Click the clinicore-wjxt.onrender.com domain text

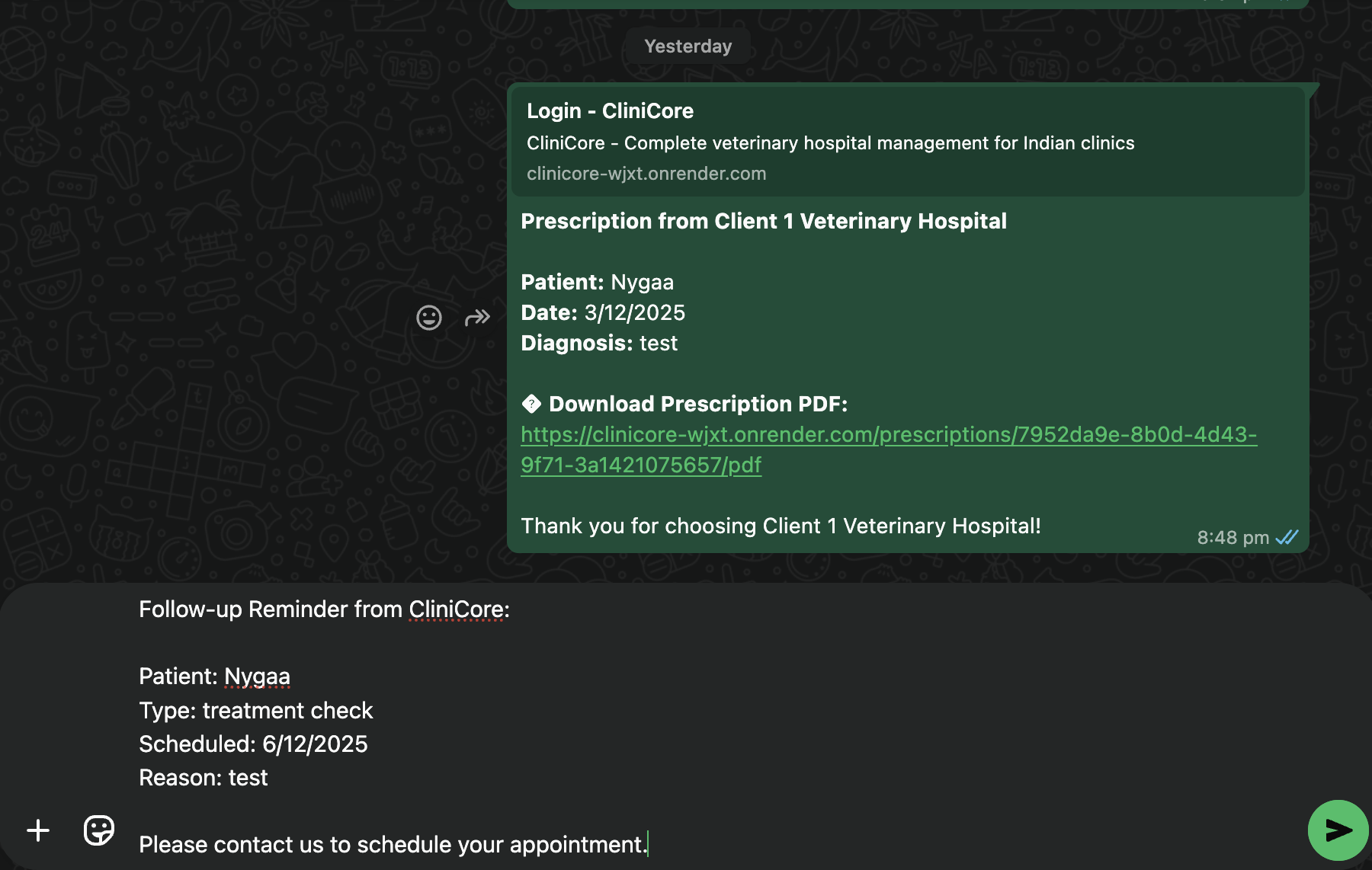pos(646,173)
